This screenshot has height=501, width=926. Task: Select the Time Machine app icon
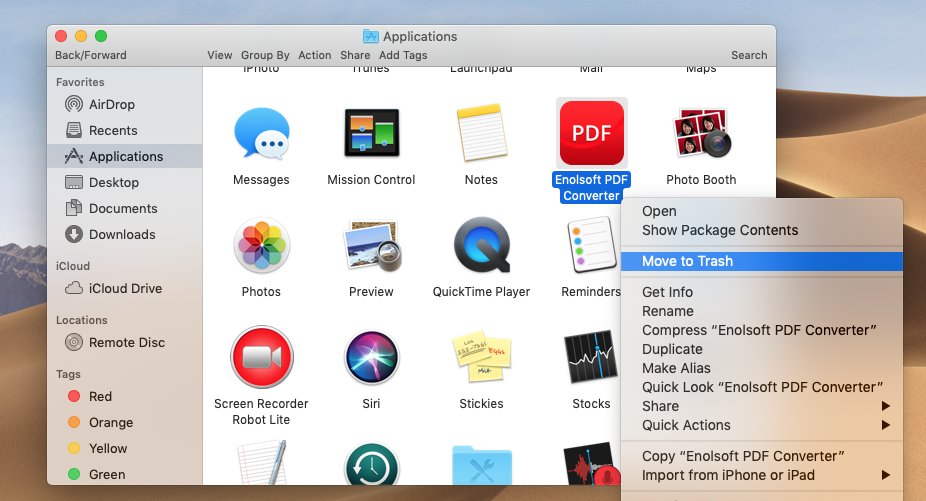[371, 464]
